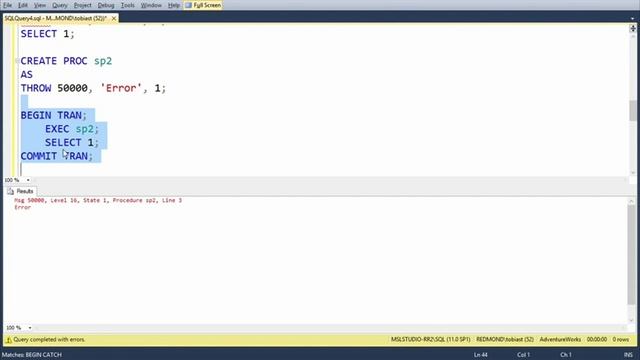Open the Query menu
The width and height of the screenshot is (640, 360).
coord(60,5)
